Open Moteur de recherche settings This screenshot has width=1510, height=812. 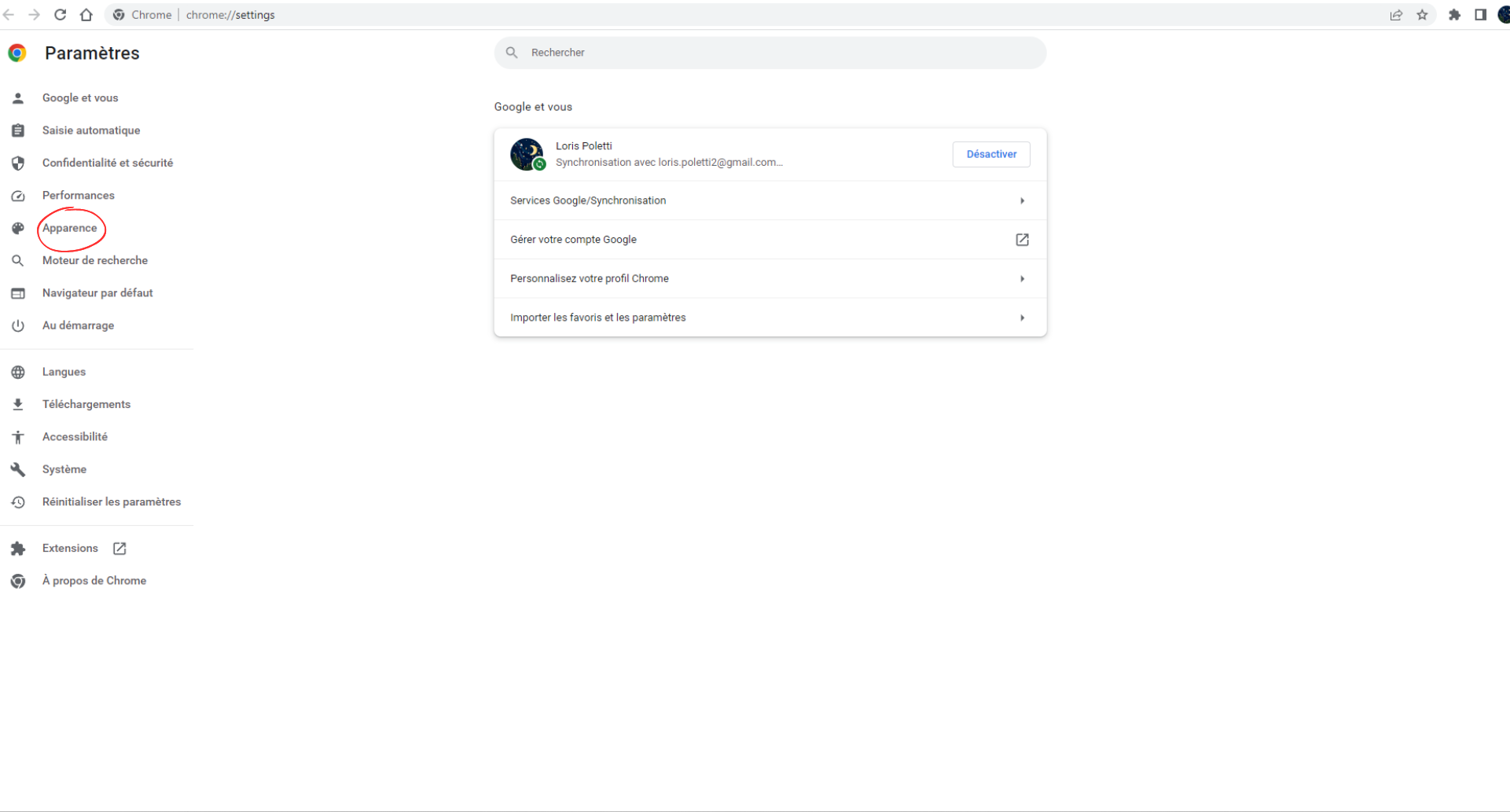(95, 260)
